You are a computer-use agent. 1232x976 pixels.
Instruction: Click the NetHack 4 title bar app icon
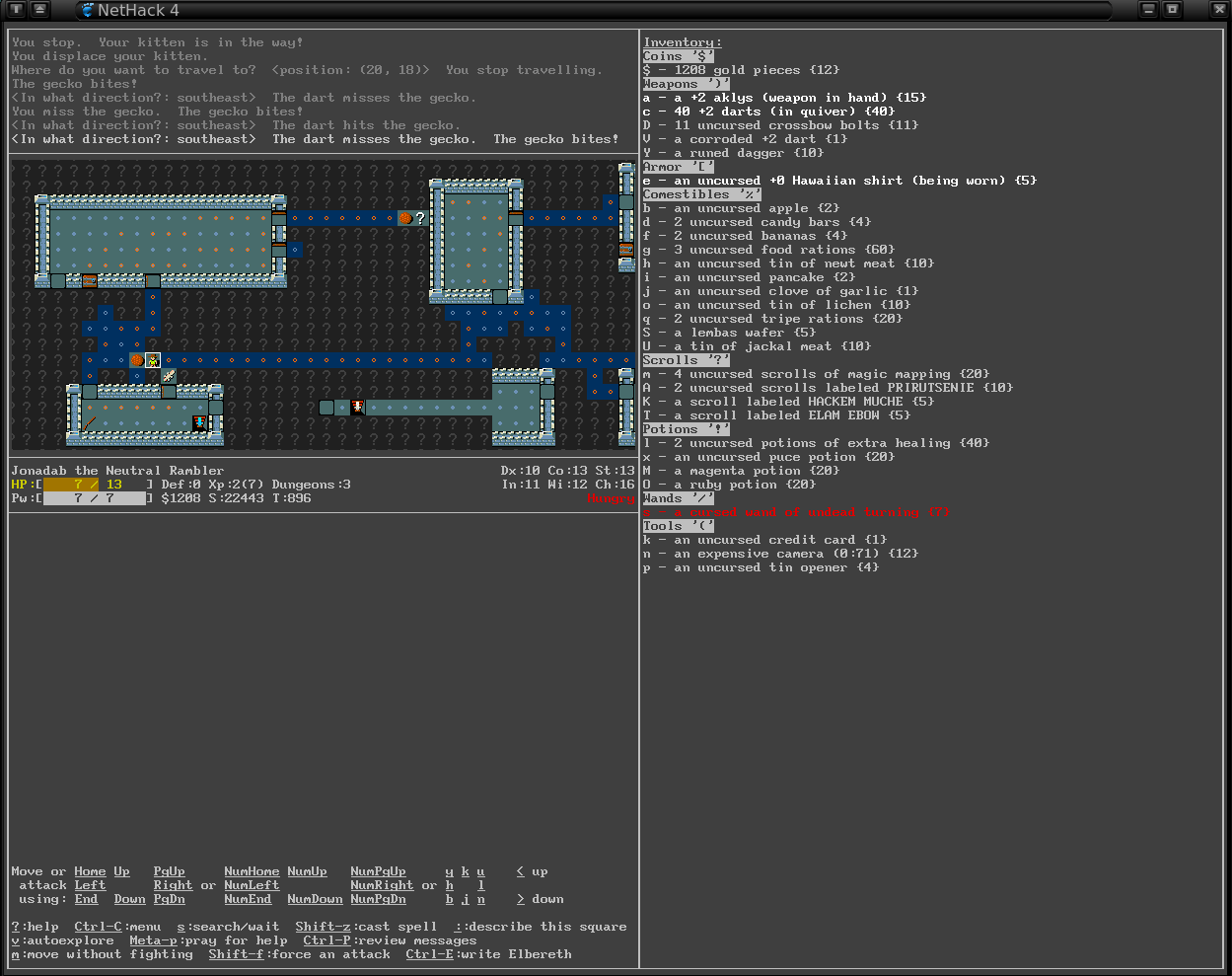pyautogui.click(x=86, y=10)
